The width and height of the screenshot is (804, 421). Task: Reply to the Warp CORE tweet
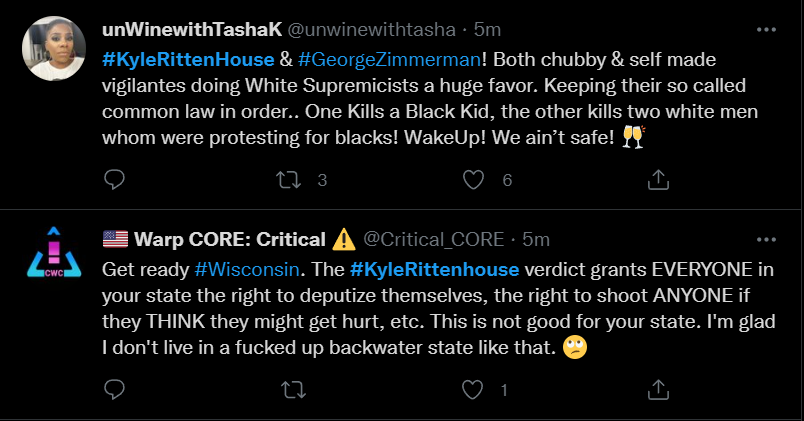click(115, 389)
